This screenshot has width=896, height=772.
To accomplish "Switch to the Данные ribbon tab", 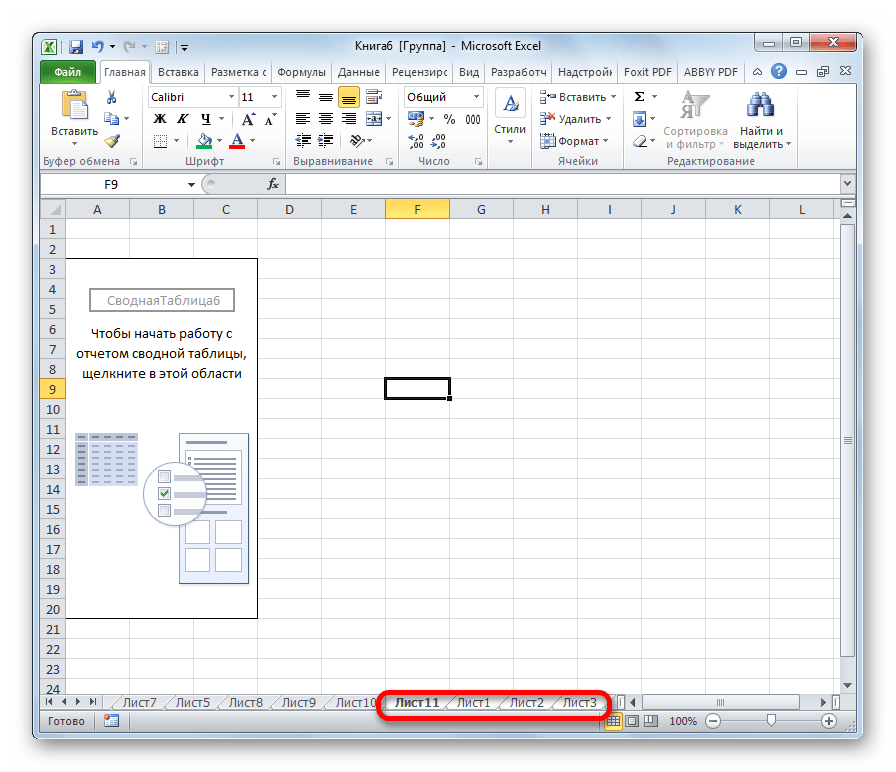I will point(358,72).
